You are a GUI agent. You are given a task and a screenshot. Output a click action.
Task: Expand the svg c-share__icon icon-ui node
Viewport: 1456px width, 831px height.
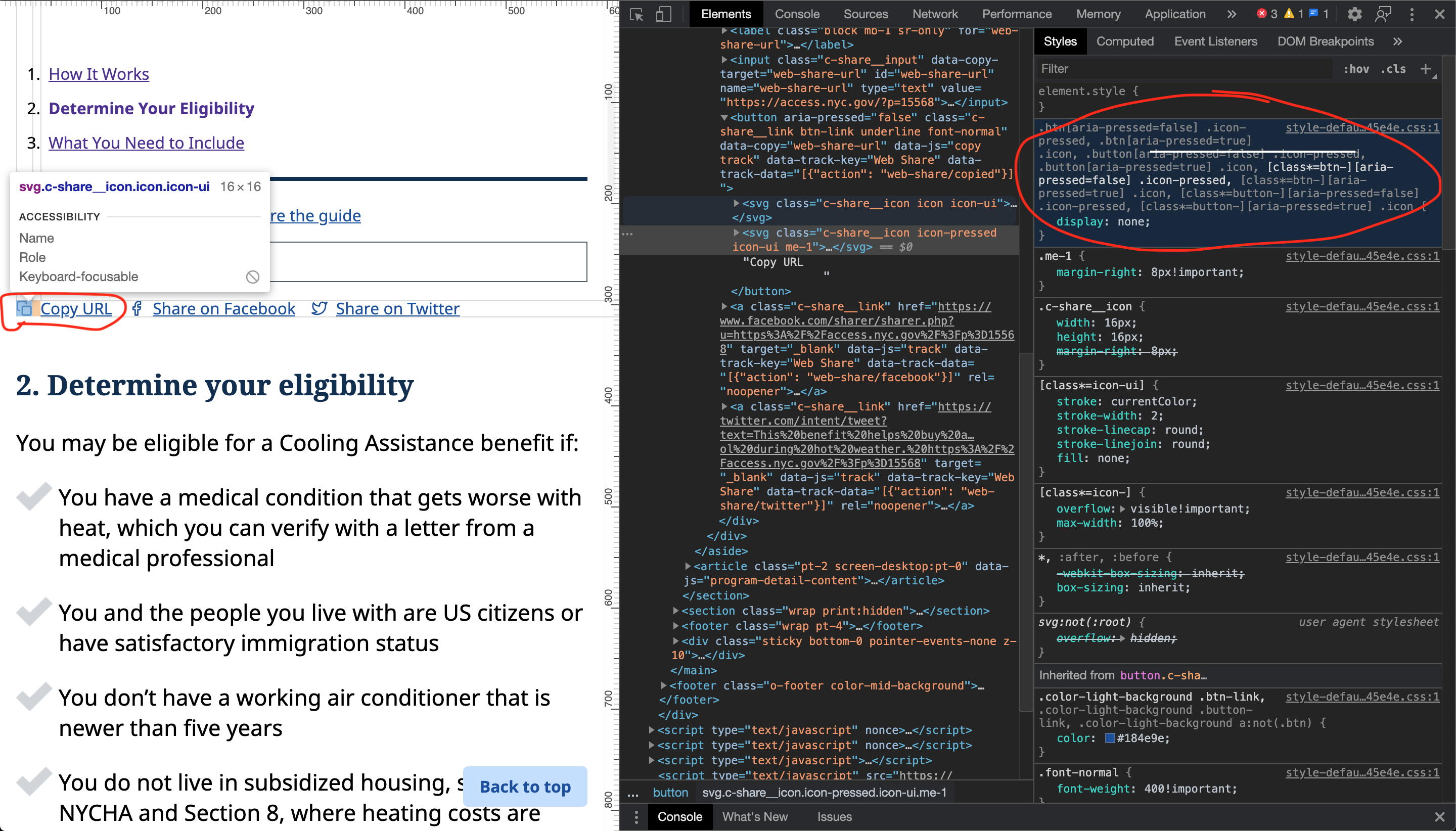click(736, 203)
